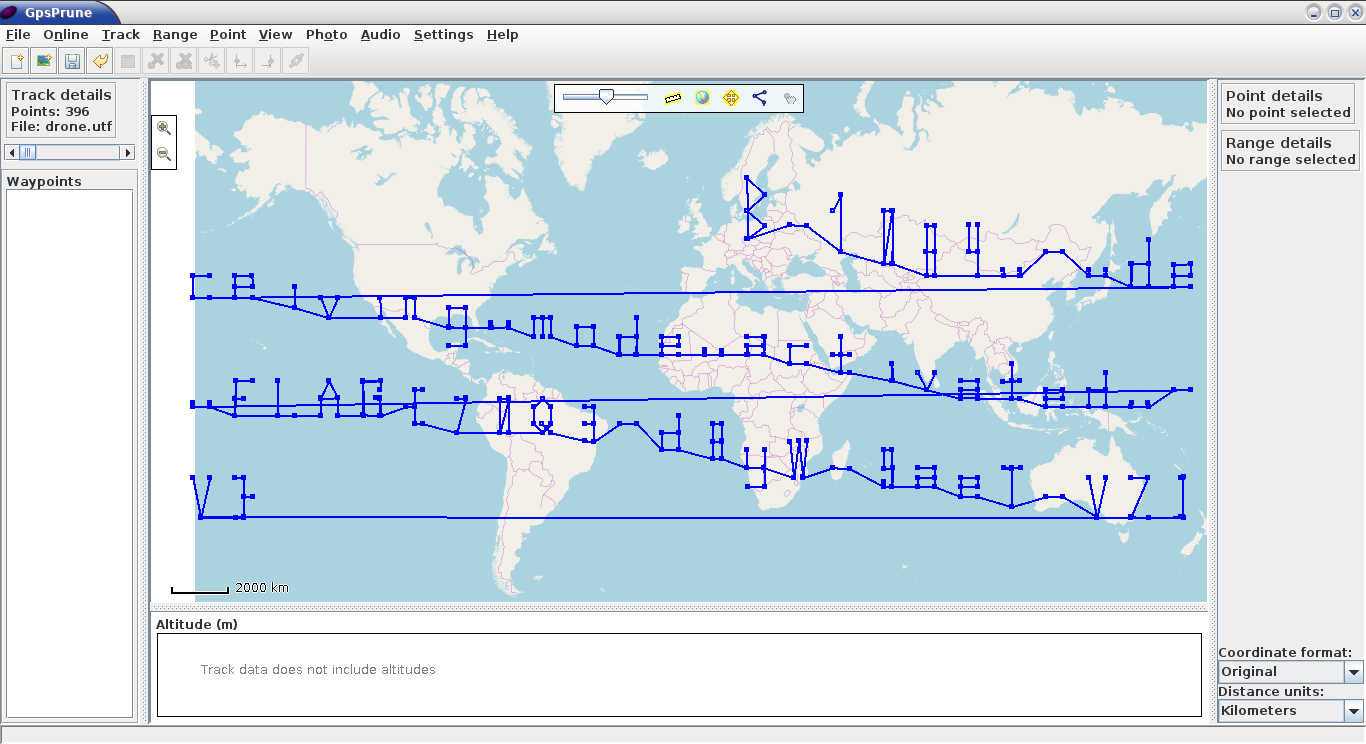Open the Coordinate format dropdown
This screenshot has width=1366, height=744.
point(1291,672)
